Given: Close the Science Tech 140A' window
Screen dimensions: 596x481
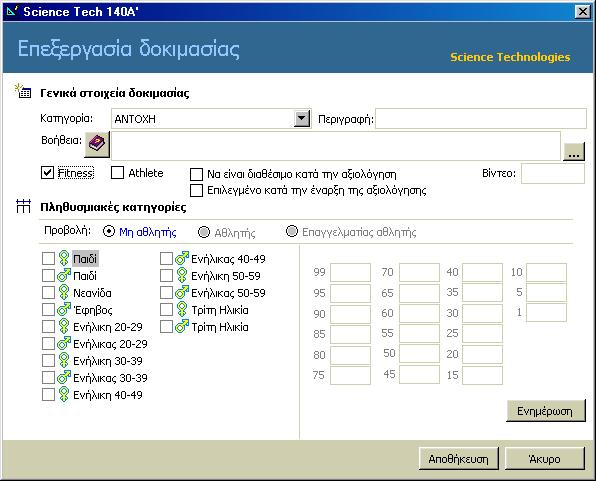Looking at the screenshot, I should point(583,11).
